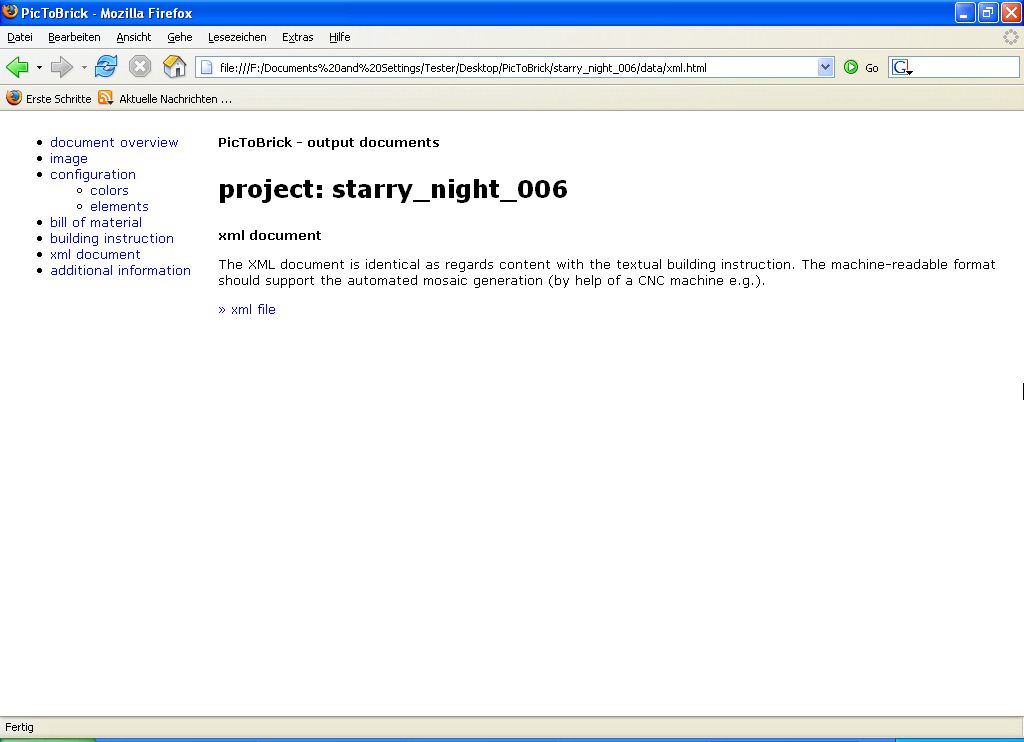Screen dimensions: 1024x742
Task: Click the PicToBrick - output documents heading
Action: [328, 142]
